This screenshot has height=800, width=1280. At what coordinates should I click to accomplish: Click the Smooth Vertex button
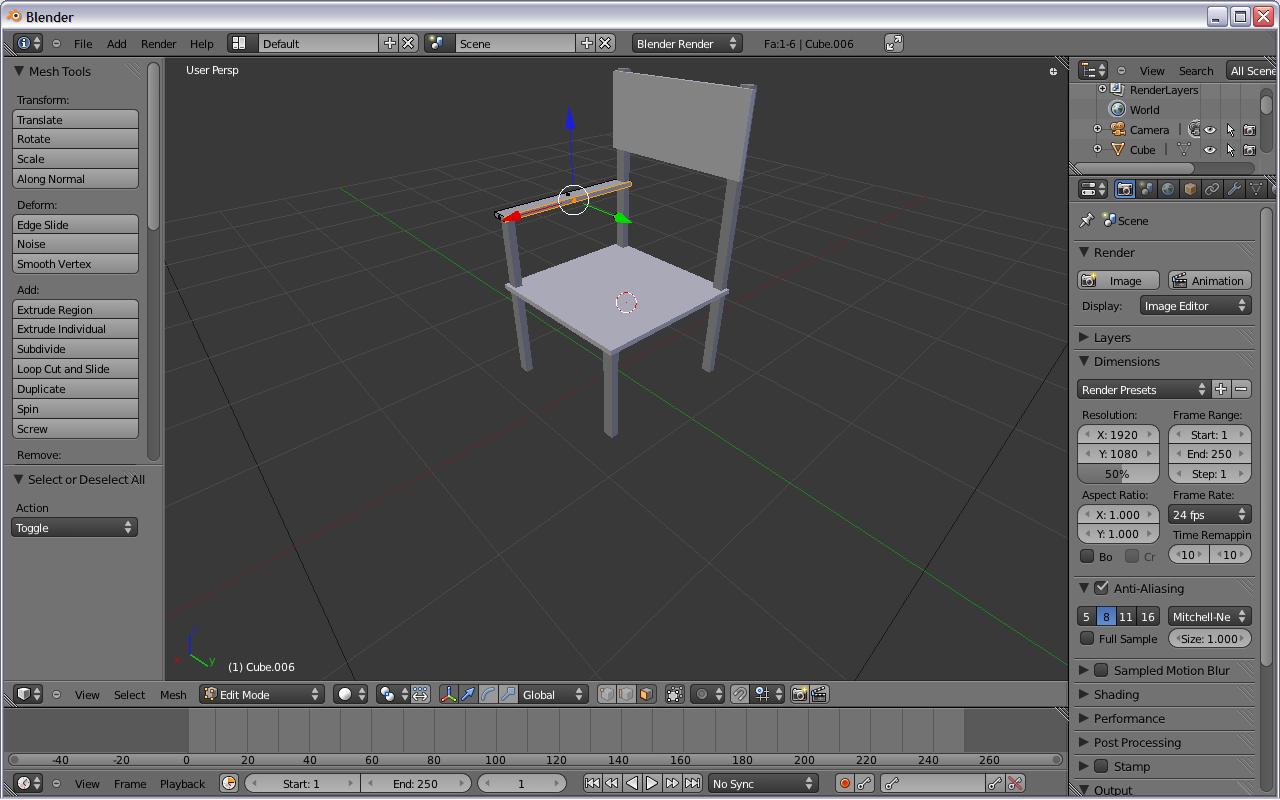click(x=75, y=264)
